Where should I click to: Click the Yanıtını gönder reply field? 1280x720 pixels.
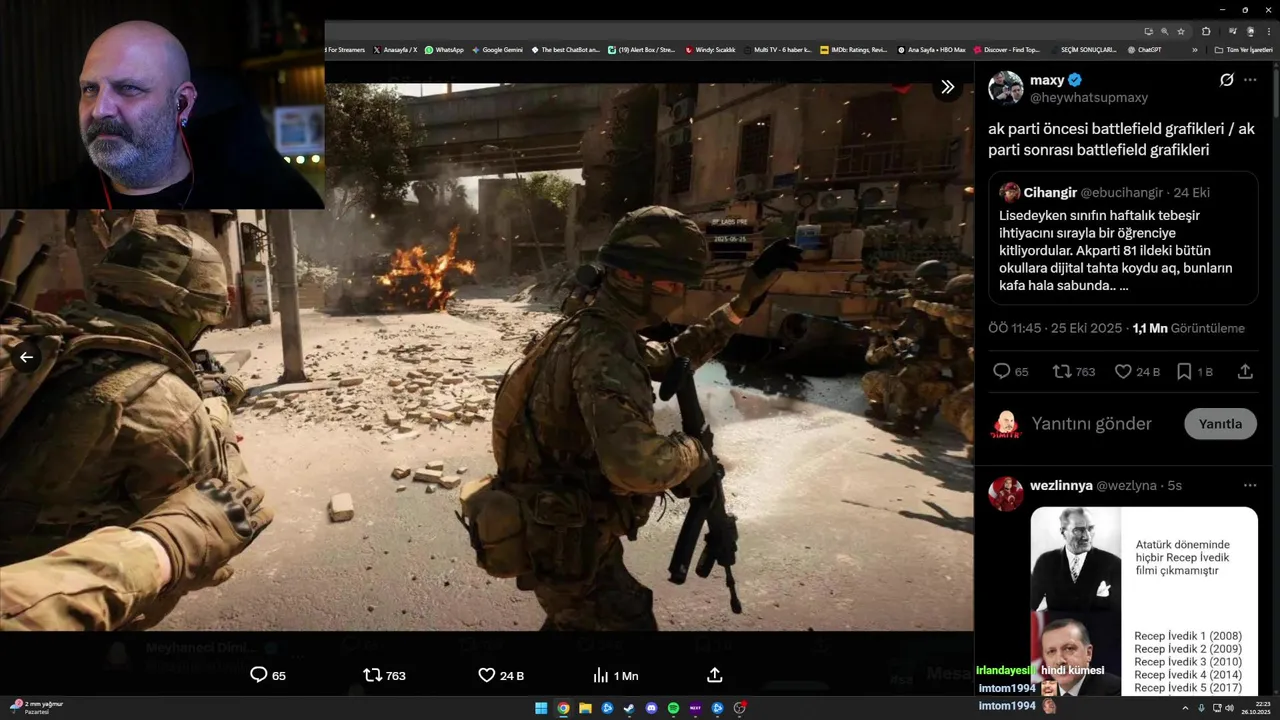[1091, 424]
